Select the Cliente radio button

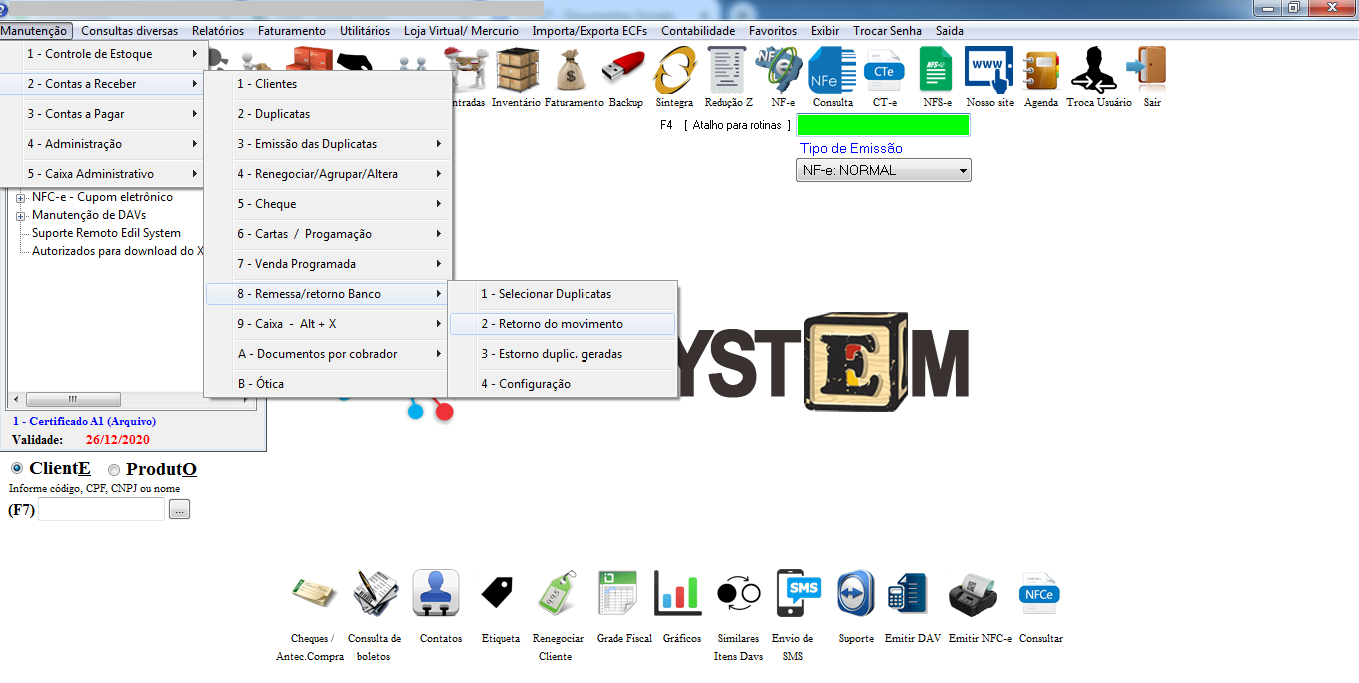pyautogui.click(x=17, y=469)
